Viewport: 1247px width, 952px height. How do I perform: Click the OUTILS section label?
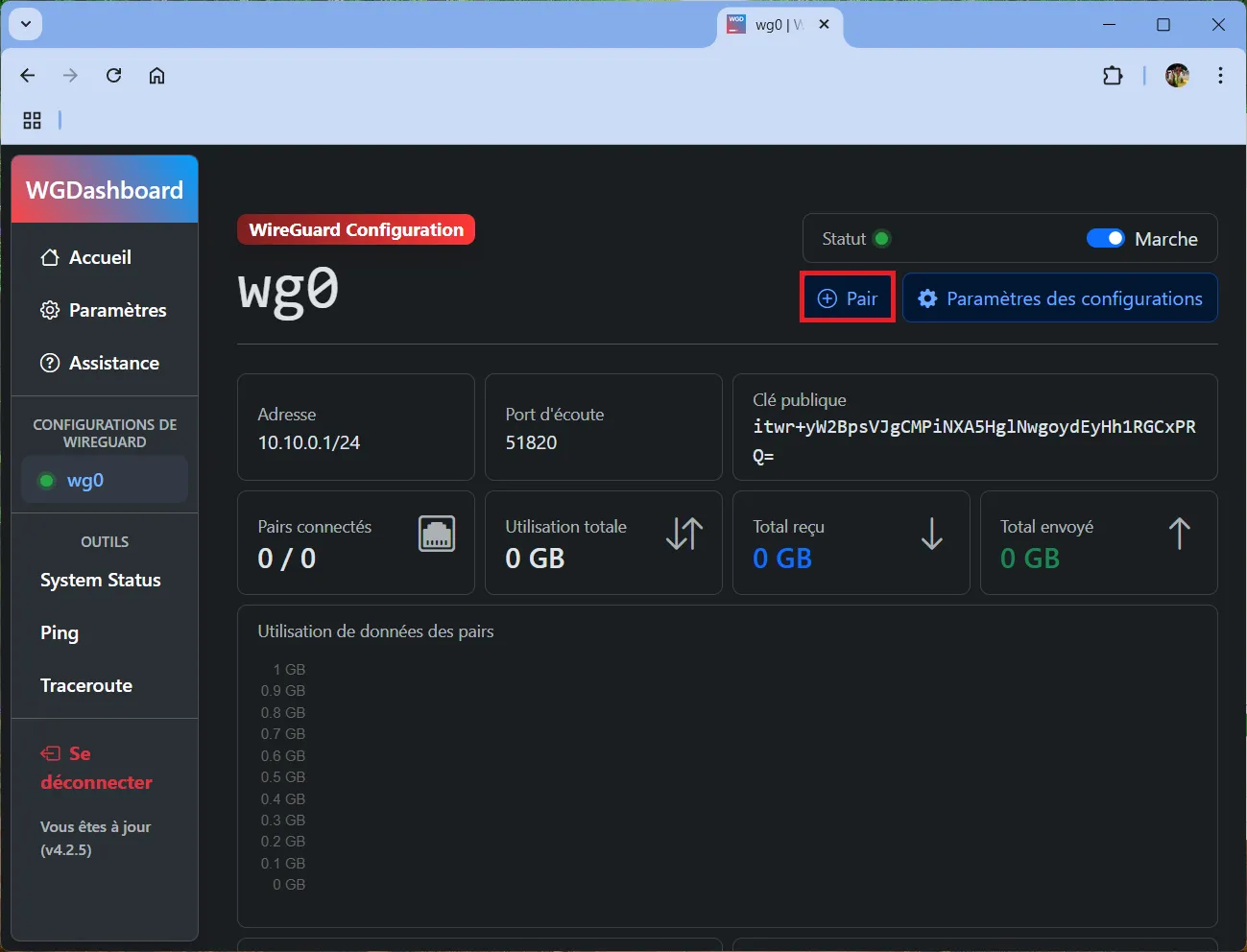(105, 541)
